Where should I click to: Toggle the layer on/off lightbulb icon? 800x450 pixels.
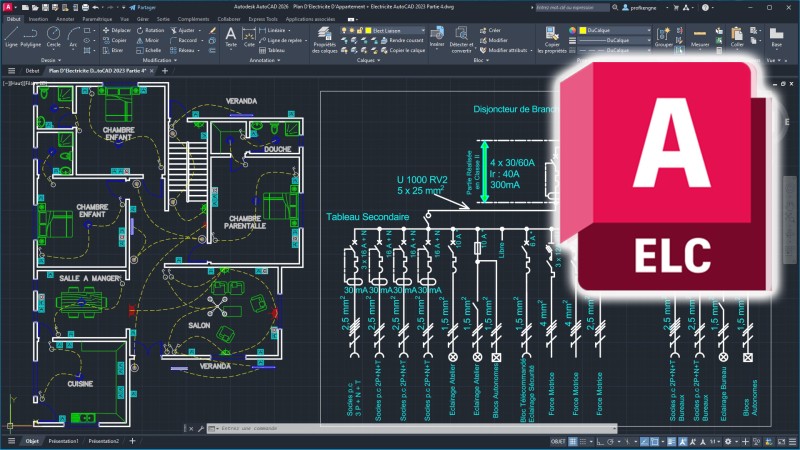click(x=344, y=31)
